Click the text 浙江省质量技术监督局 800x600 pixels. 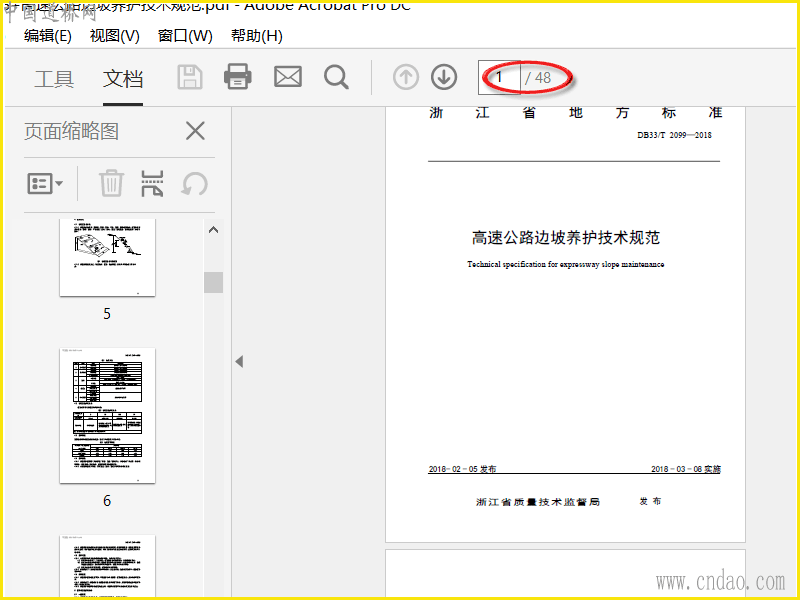538,502
